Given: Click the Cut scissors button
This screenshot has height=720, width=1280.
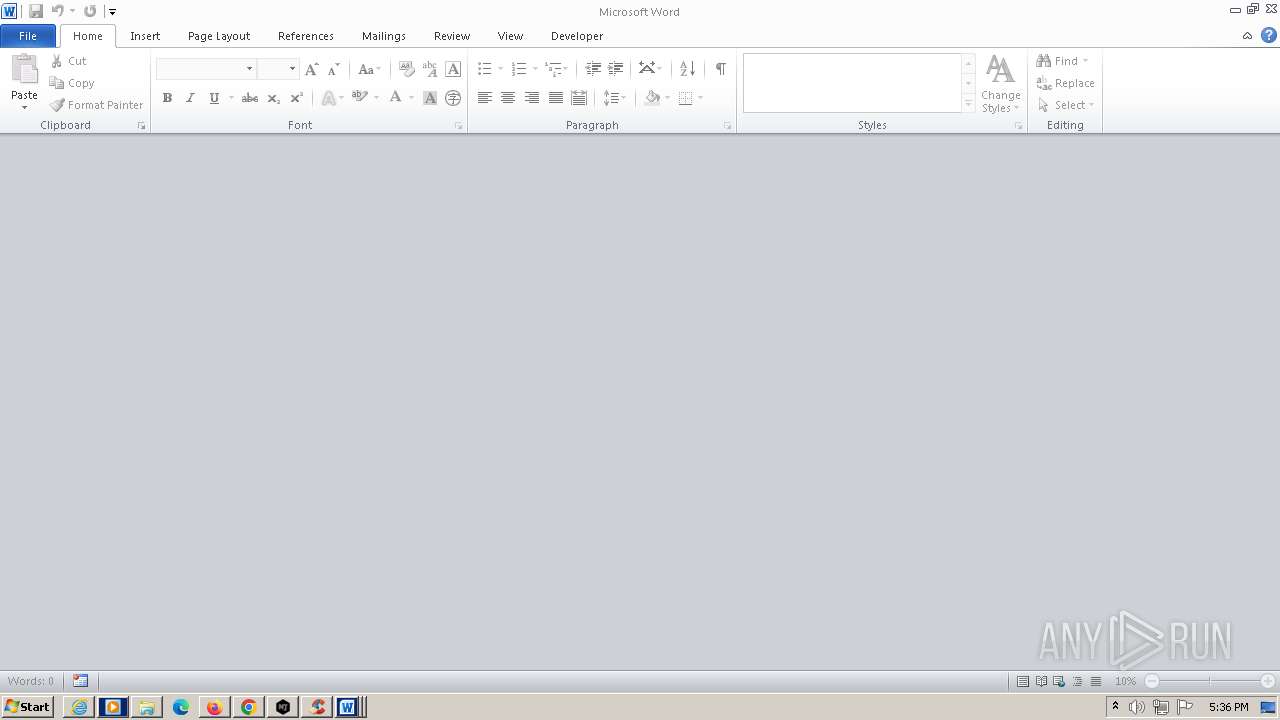Looking at the screenshot, I should 69,61.
